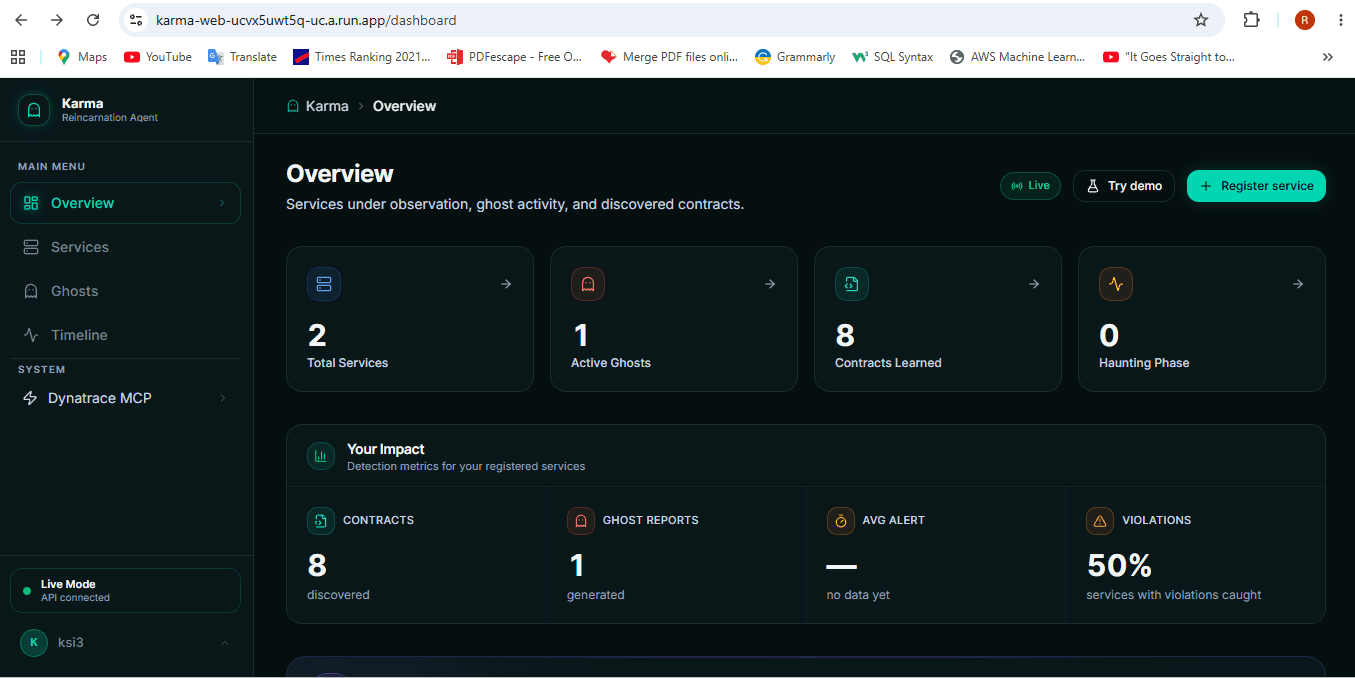Open Contracts Learned card arrow

coord(1034,284)
